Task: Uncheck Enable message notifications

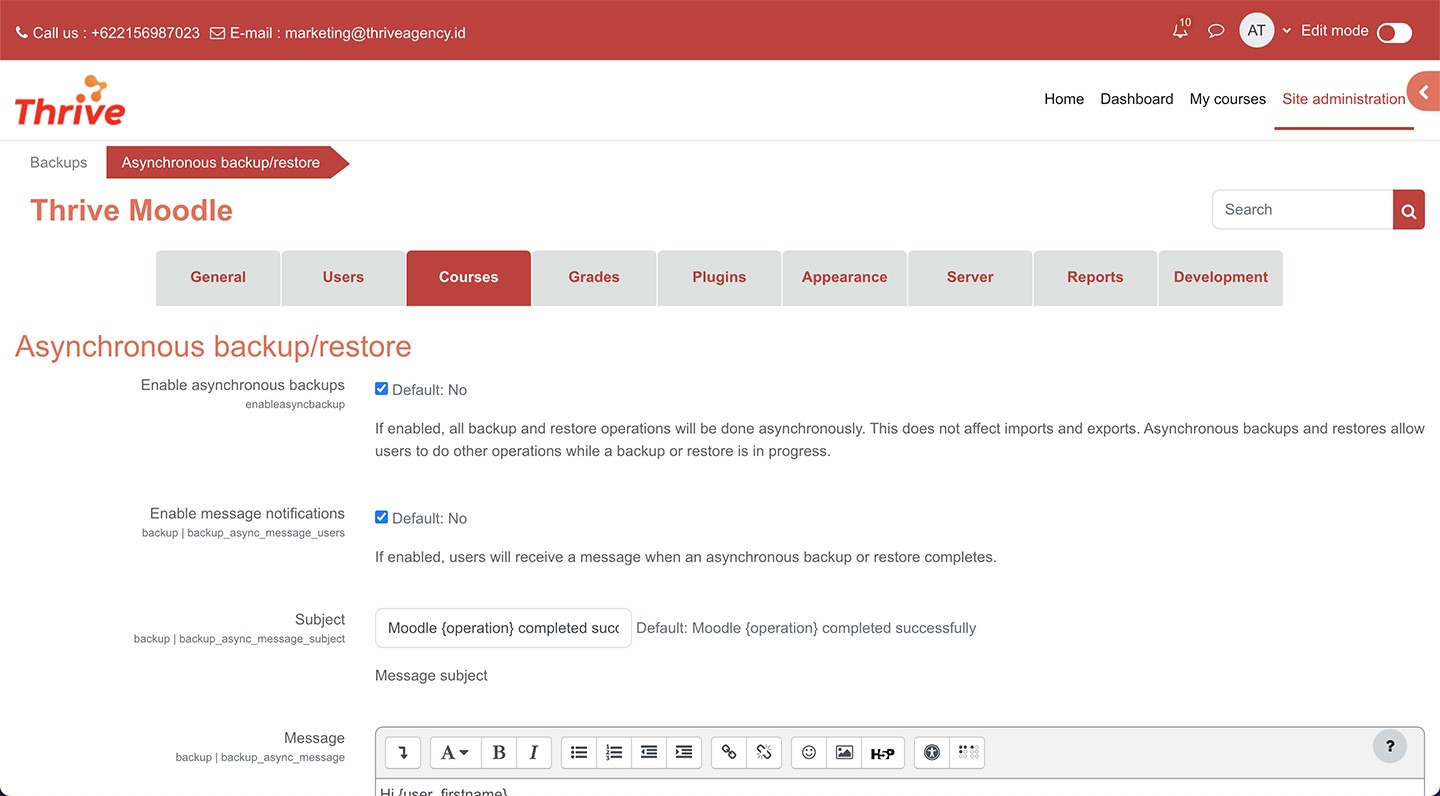Action: click(x=381, y=517)
